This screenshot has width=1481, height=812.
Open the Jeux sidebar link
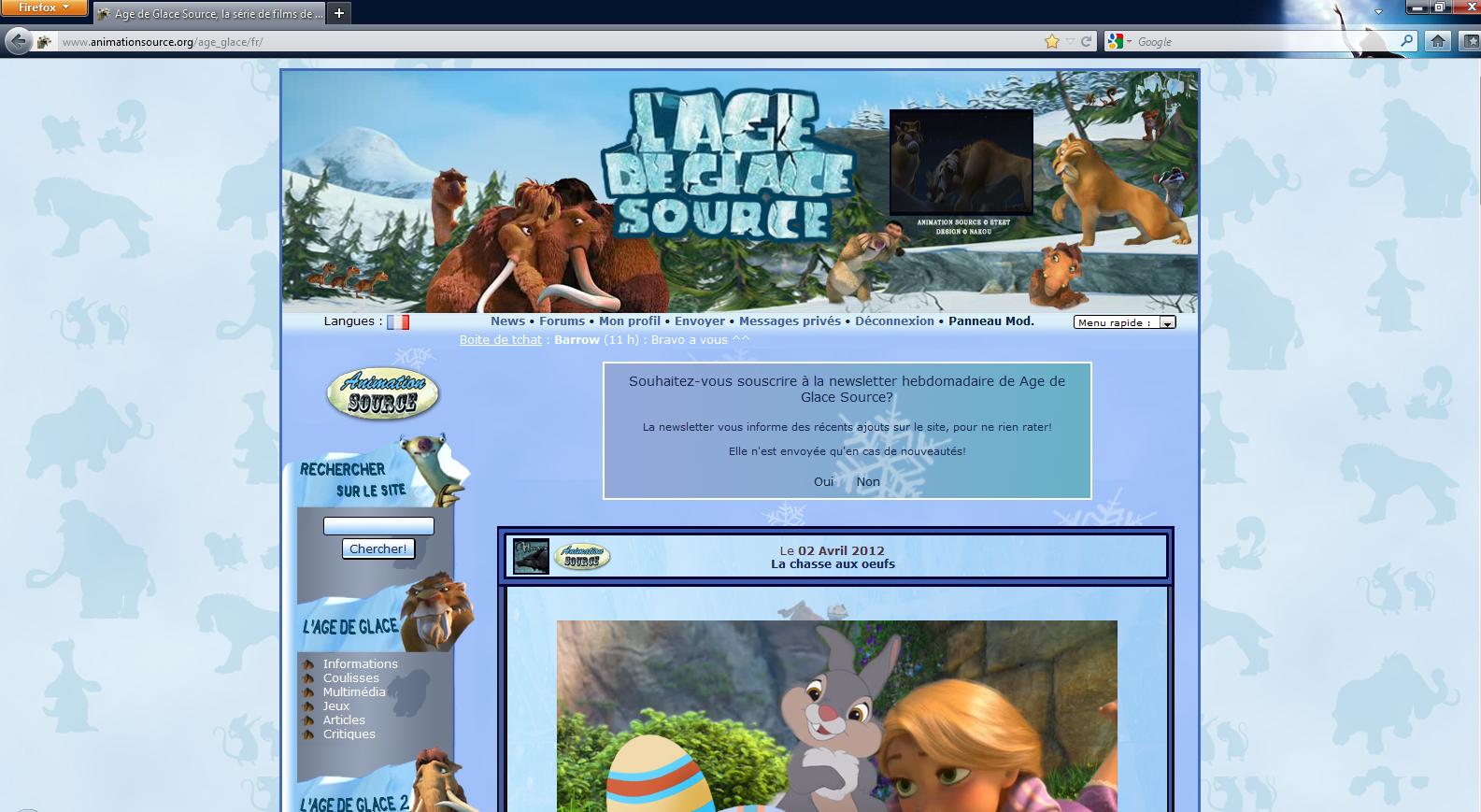point(336,706)
